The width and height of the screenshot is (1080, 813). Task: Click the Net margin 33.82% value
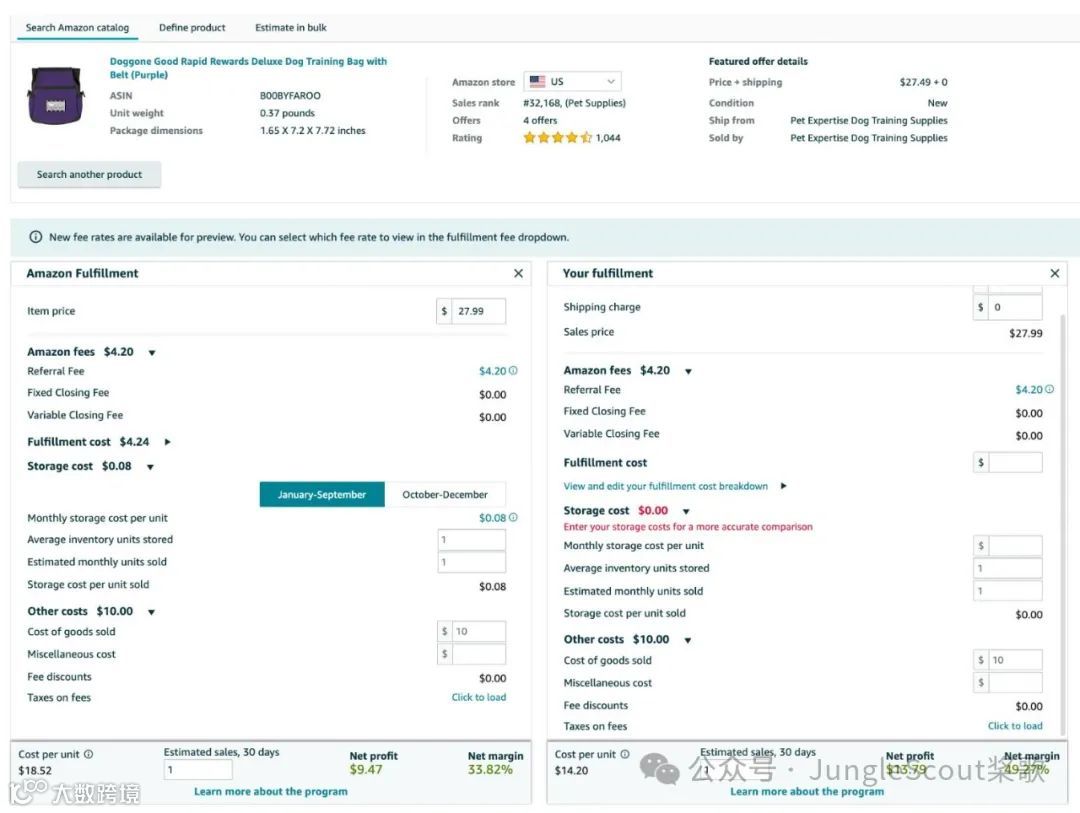click(x=490, y=770)
